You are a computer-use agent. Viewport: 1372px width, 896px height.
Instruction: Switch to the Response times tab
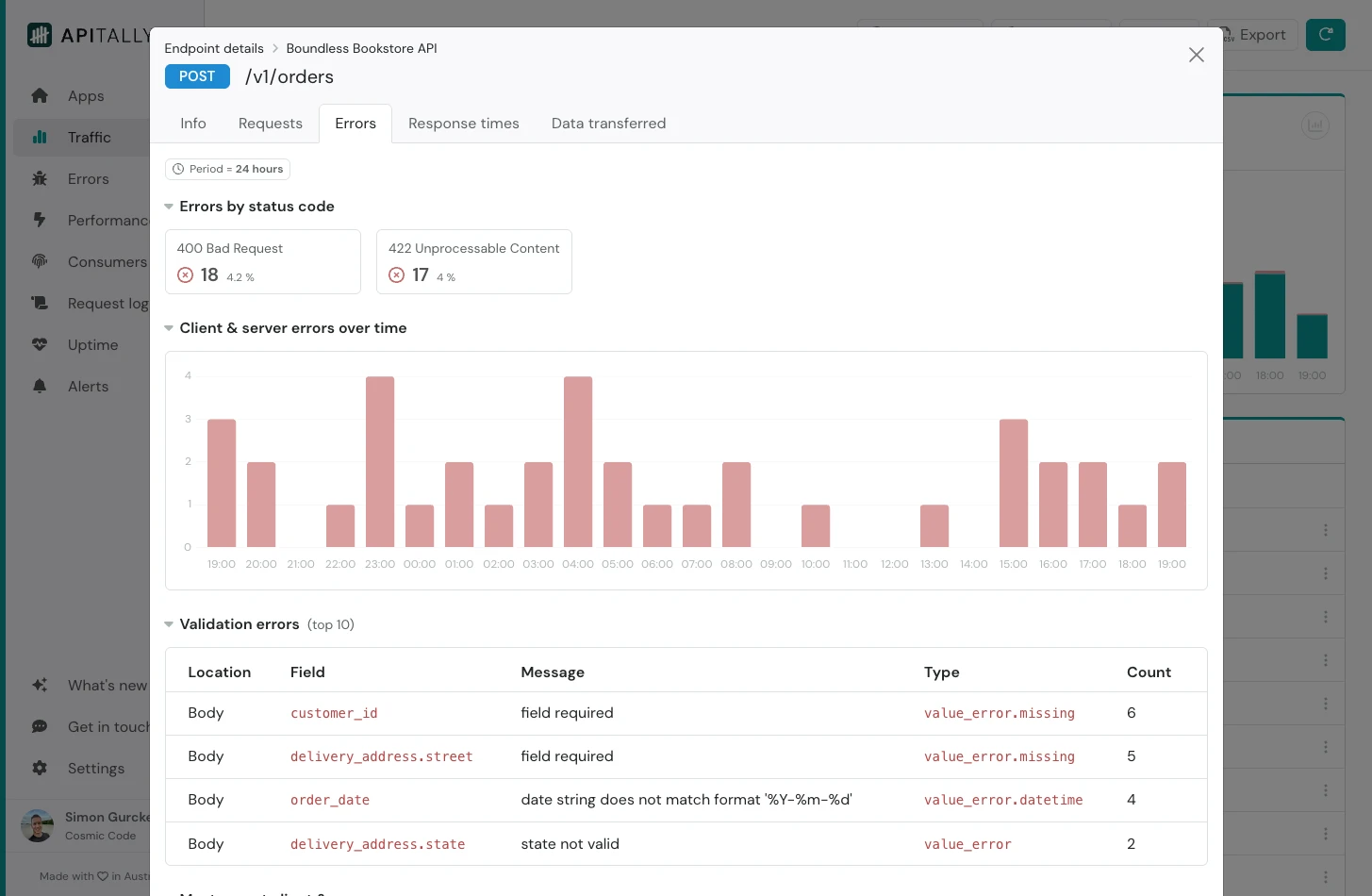463,124
